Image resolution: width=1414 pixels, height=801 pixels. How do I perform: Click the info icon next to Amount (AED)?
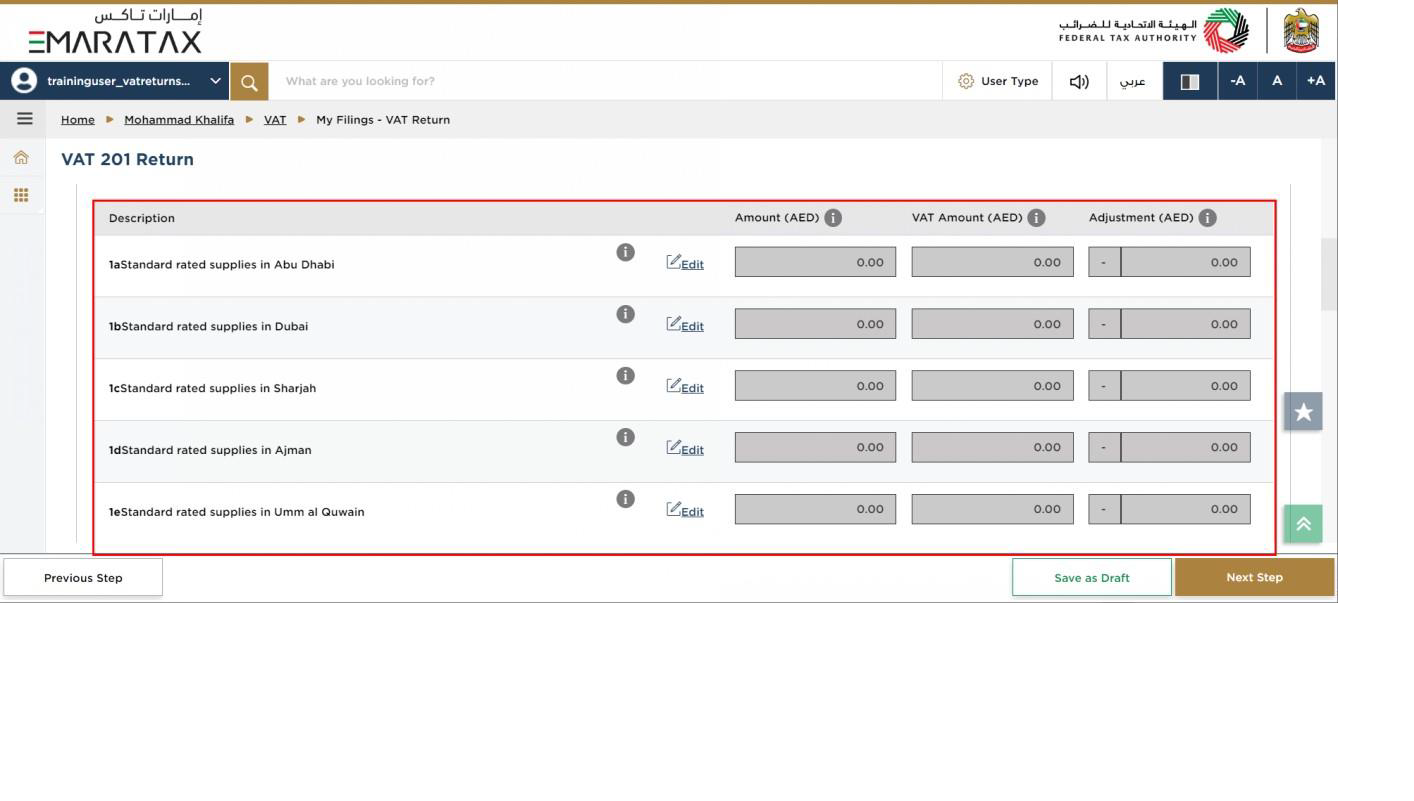[x=833, y=217]
